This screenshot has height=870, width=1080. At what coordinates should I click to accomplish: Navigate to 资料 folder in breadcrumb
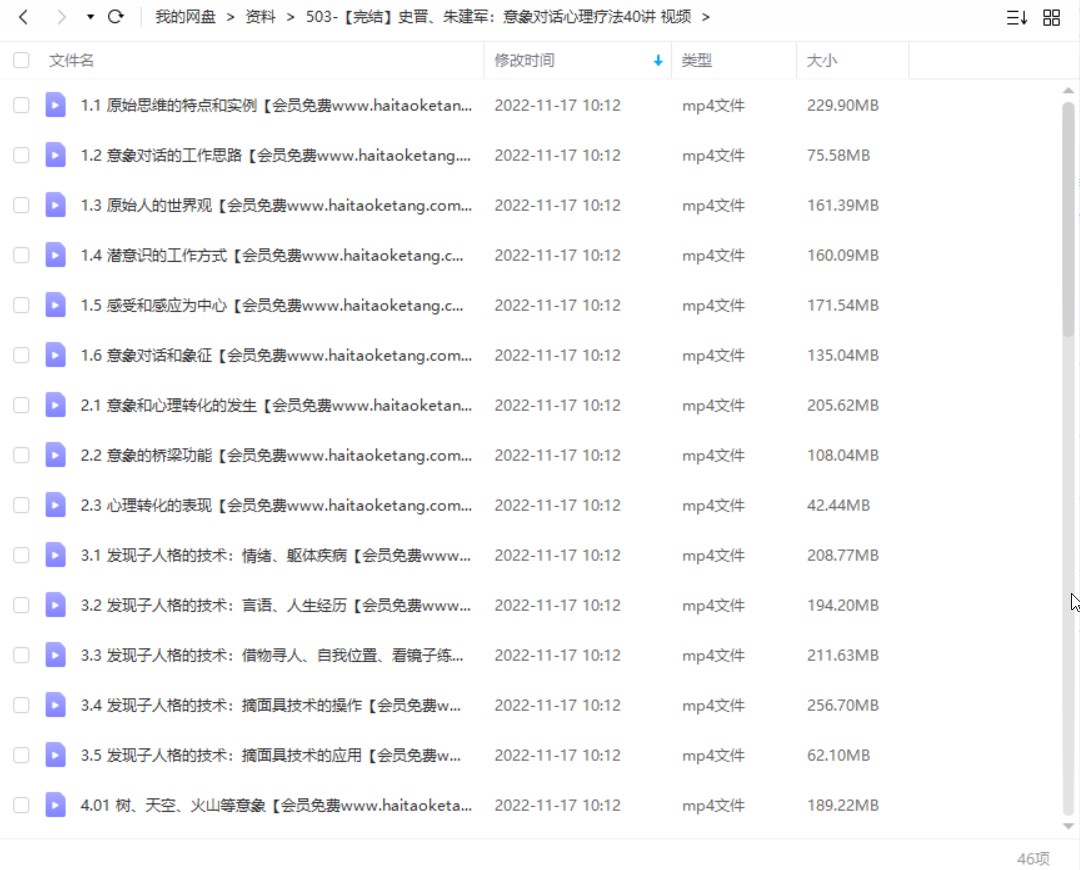[x=260, y=17]
